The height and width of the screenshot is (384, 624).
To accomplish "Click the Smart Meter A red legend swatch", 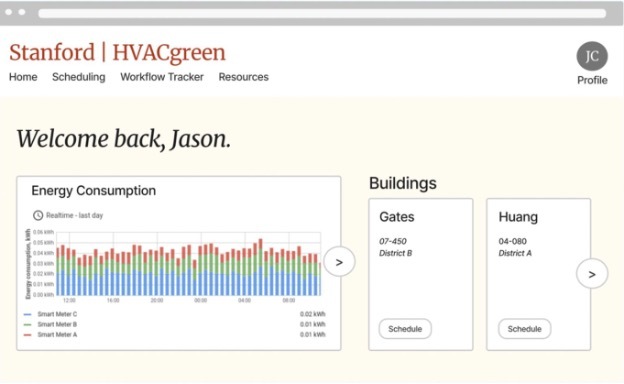I will (27, 335).
